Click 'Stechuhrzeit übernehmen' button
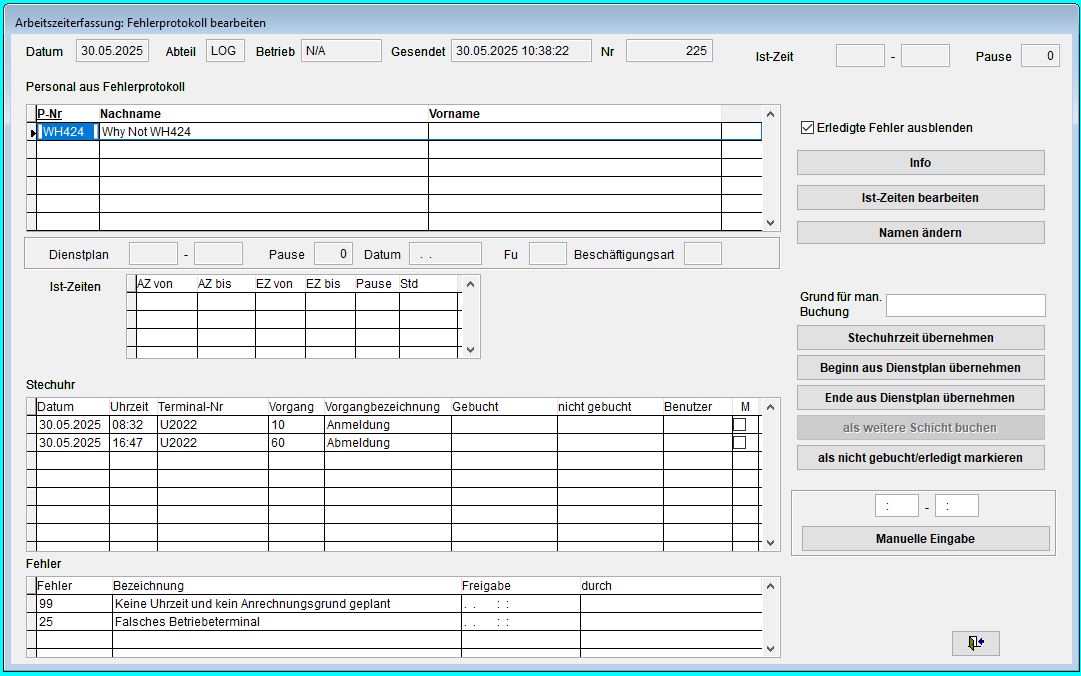Image resolution: width=1081 pixels, height=676 pixels. pos(920,338)
